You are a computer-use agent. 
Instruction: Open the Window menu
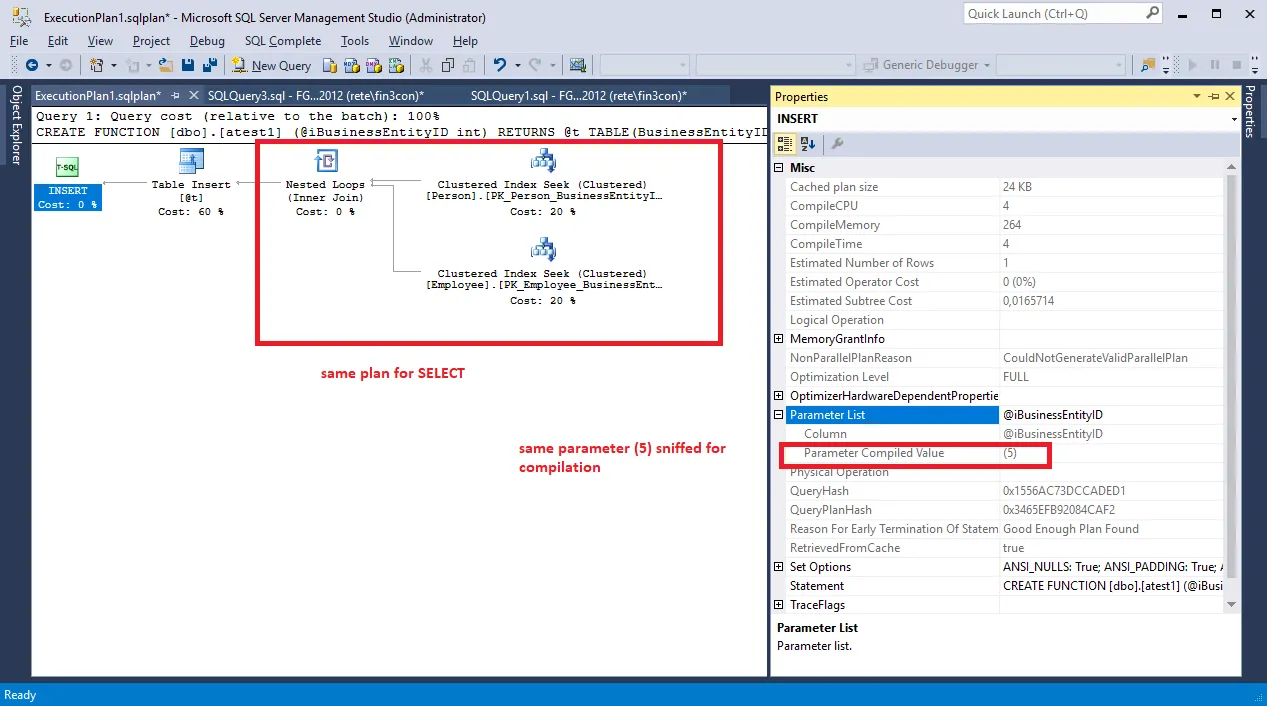click(x=411, y=41)
